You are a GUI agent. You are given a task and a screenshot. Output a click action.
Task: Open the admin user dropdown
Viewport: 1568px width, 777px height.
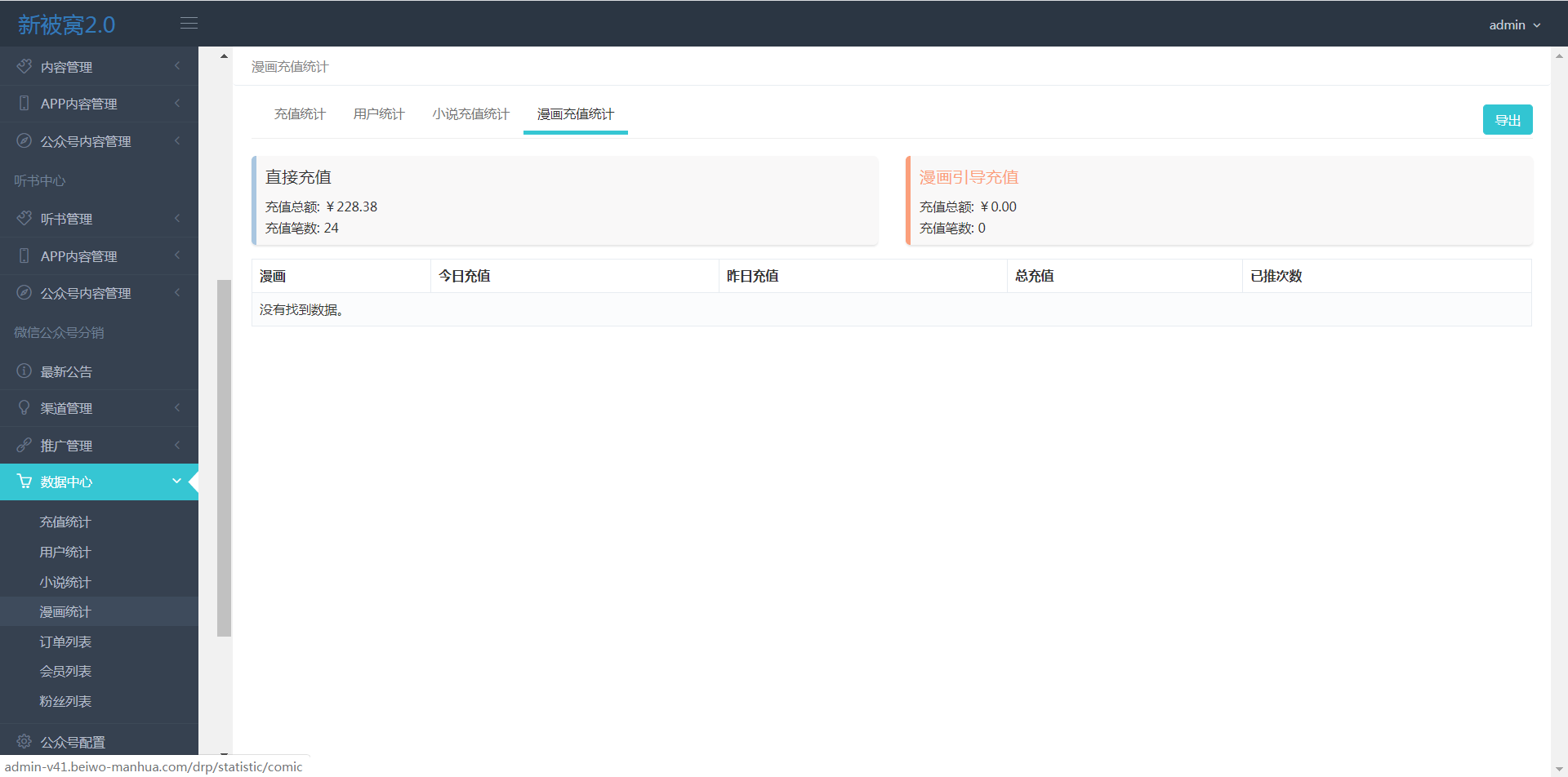1515,24
